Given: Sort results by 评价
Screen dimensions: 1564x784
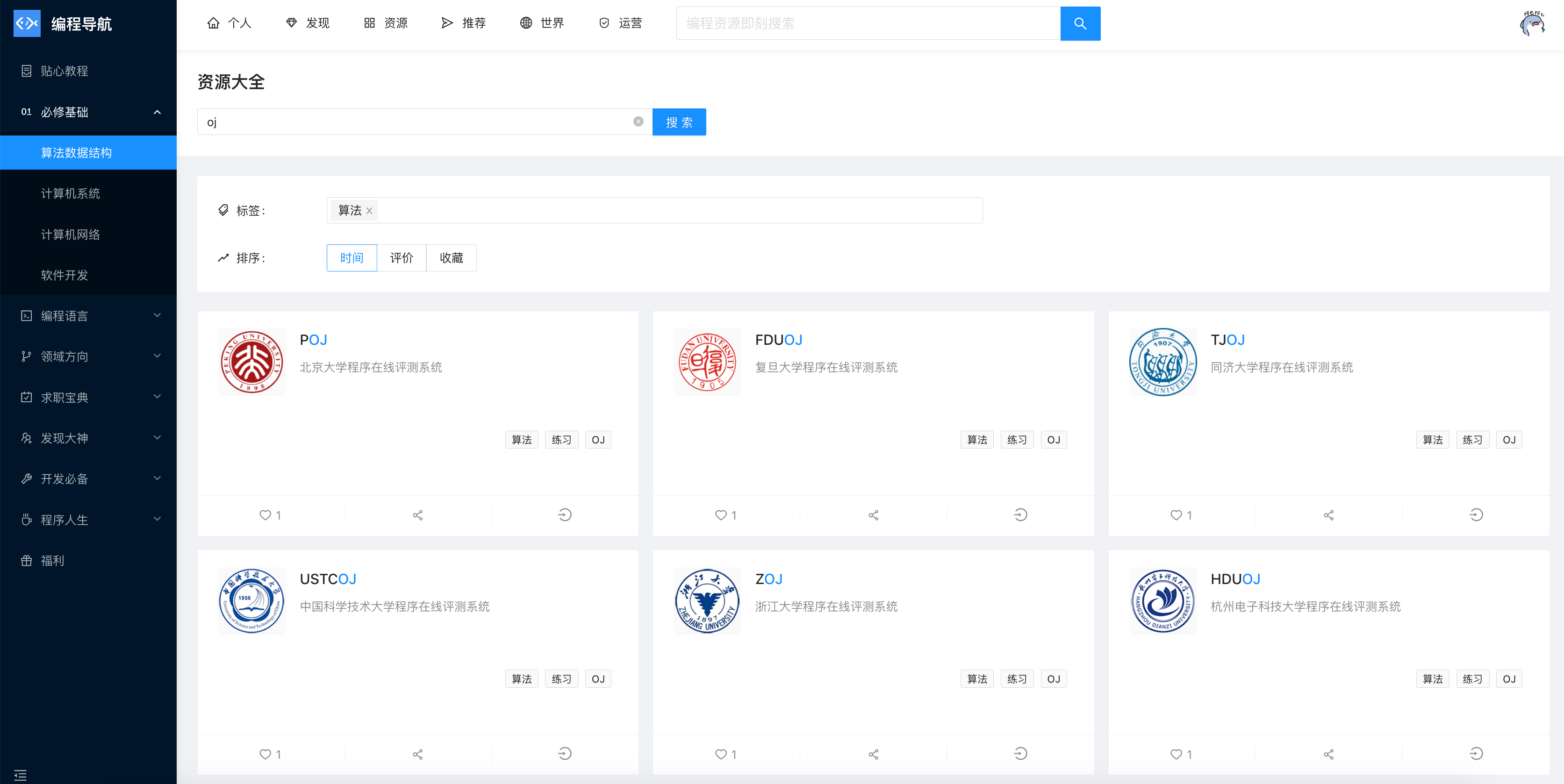Looking at the screenshot, I should coord(402,258).
